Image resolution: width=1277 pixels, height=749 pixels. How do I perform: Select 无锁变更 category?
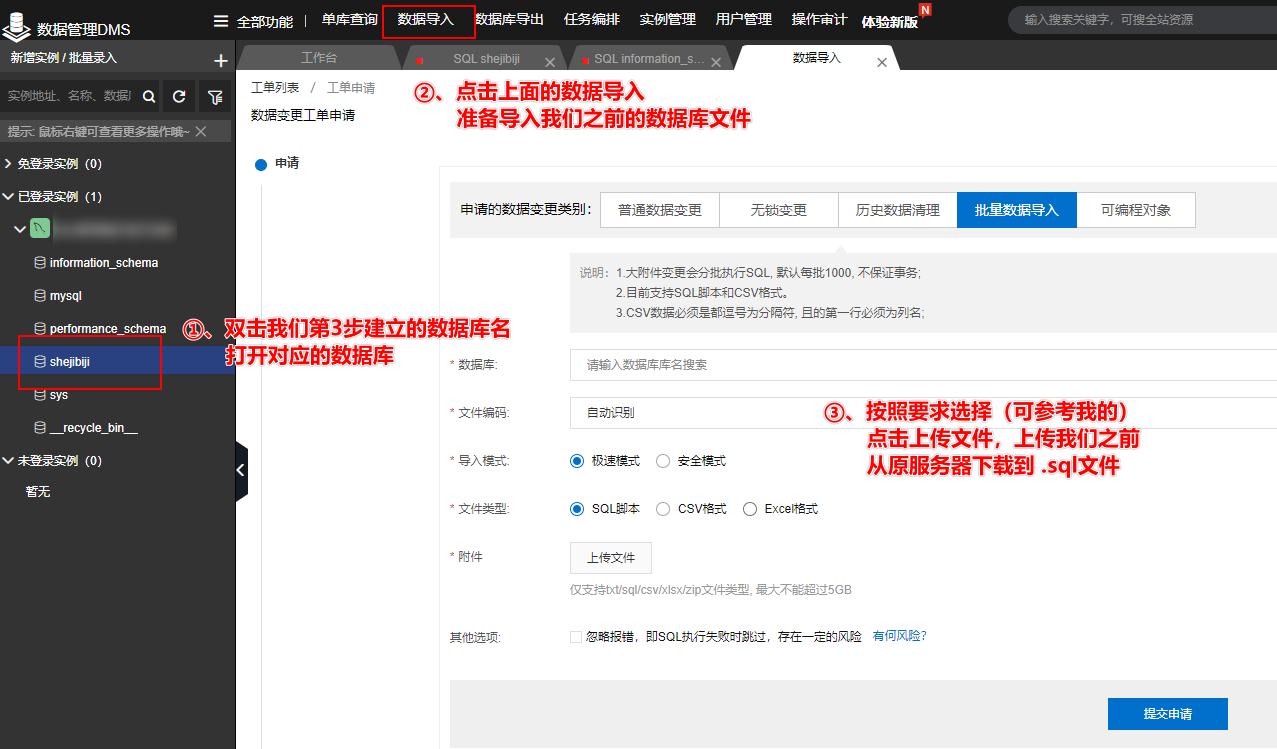click(x=779, y=210)
